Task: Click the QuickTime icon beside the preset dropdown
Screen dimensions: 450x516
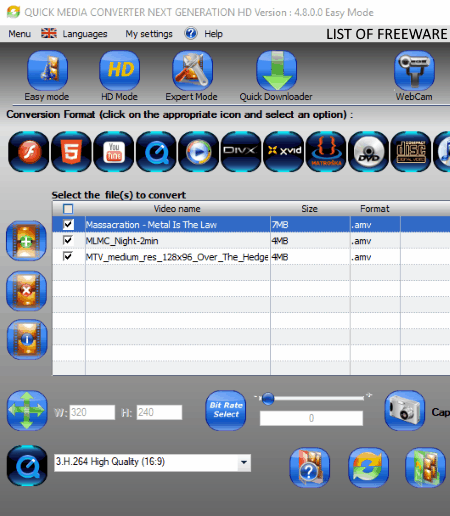Action: [27, 465]
